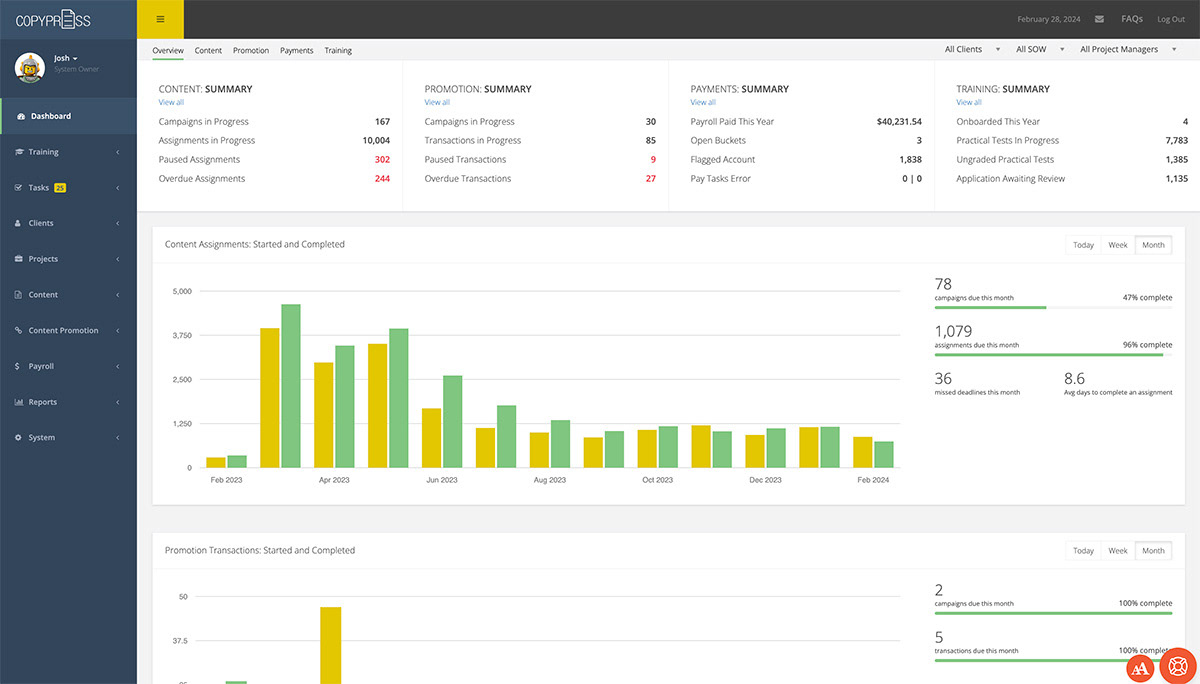Expand the Reports sidebar chevron
This screenshot has width=1200, height=684.
pyautogui.click(x=118, y=402)
